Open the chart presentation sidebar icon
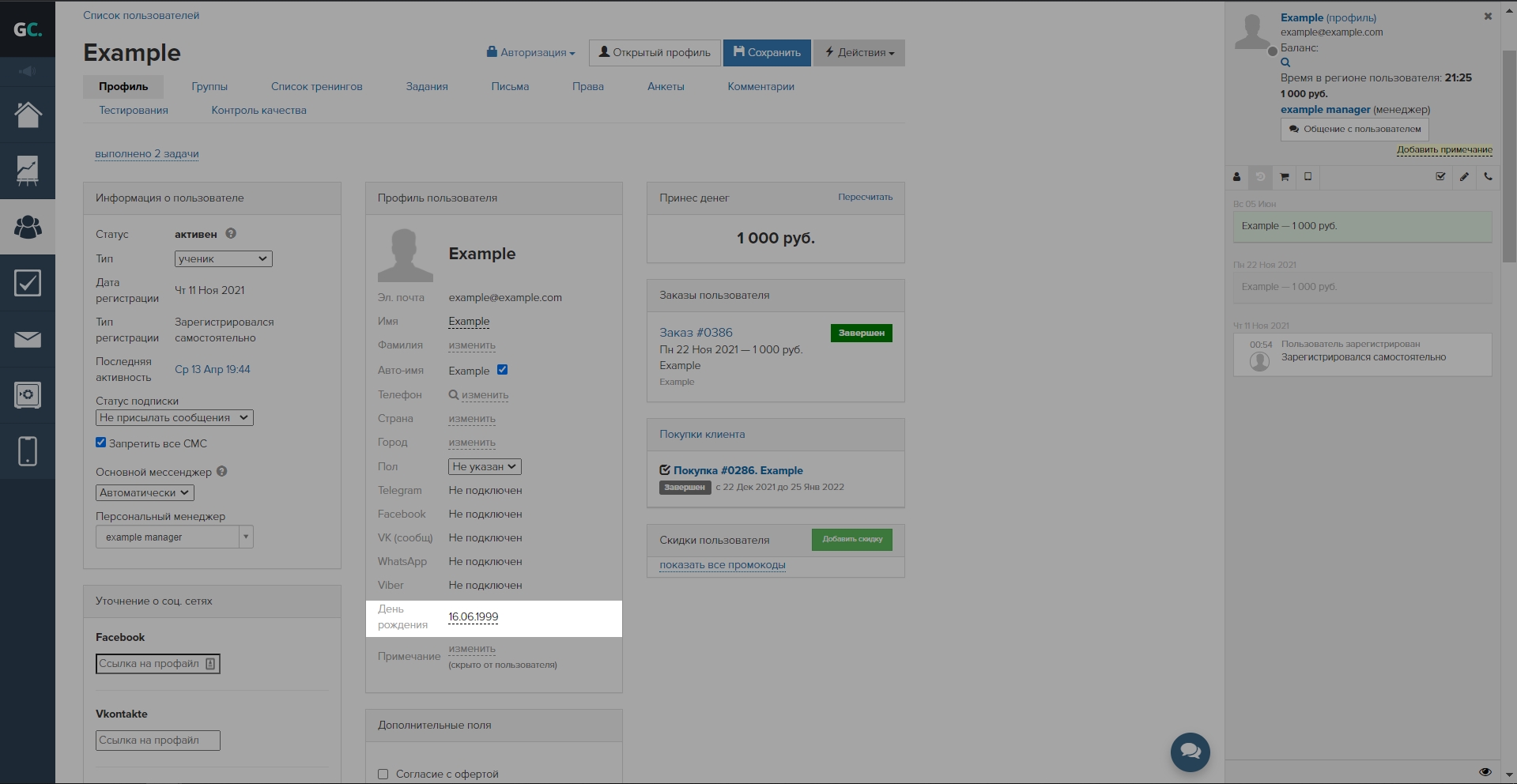 point(28,171)
